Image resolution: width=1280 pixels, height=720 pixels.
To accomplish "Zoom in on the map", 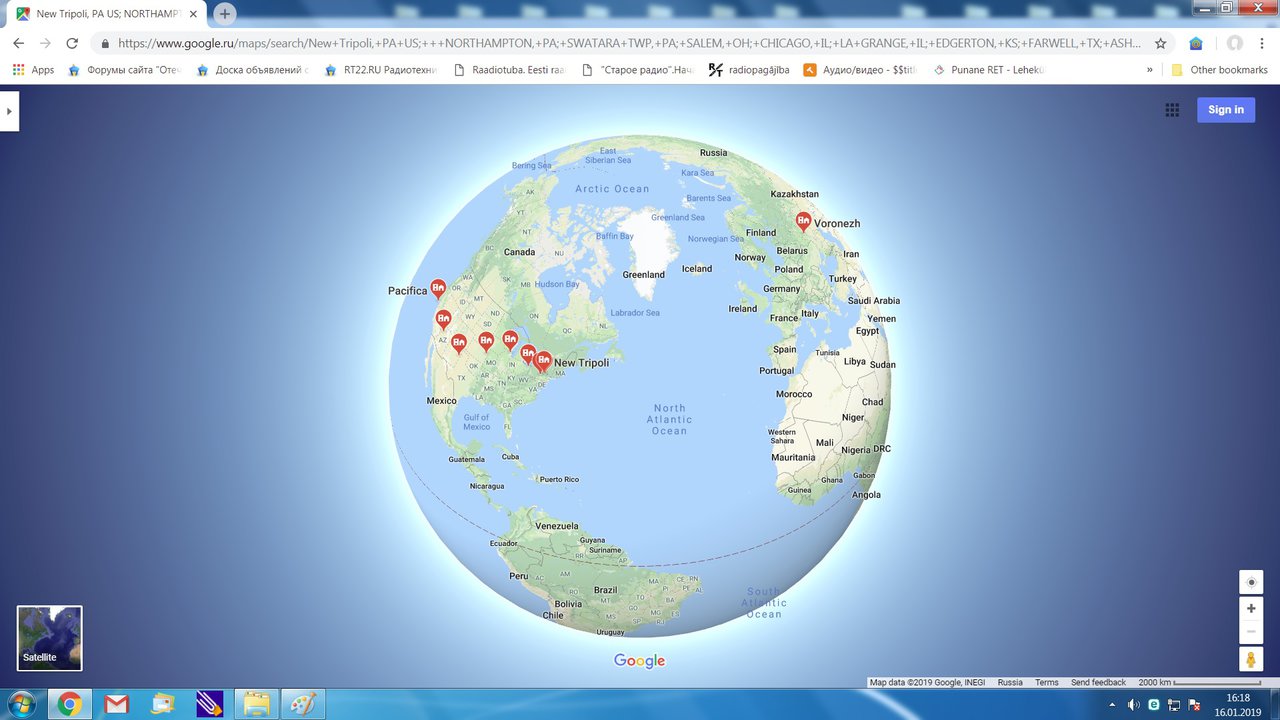I will pos(1251,608).
